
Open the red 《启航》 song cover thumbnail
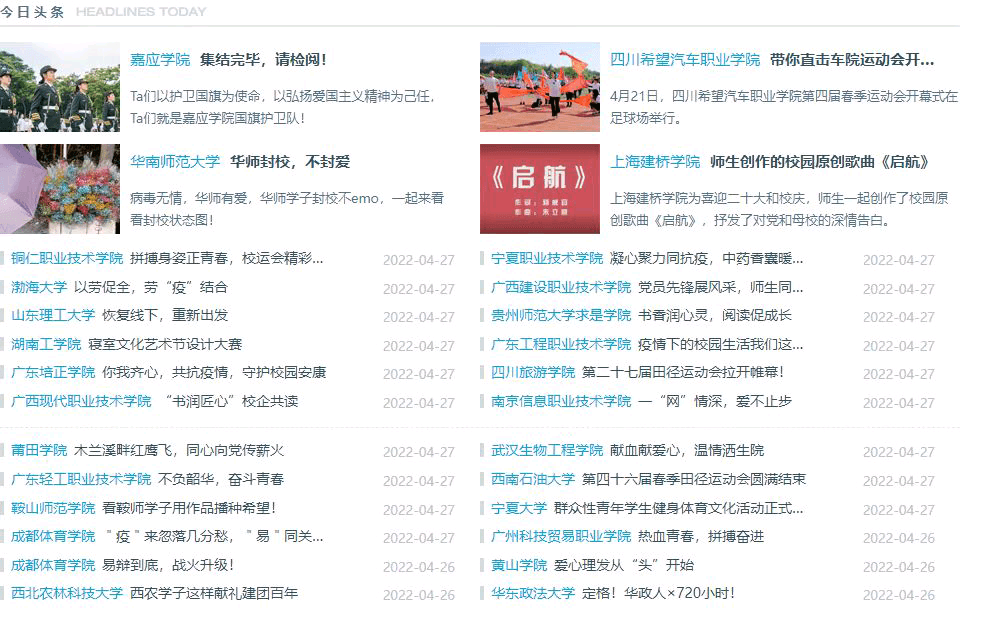tap(540, 189)
